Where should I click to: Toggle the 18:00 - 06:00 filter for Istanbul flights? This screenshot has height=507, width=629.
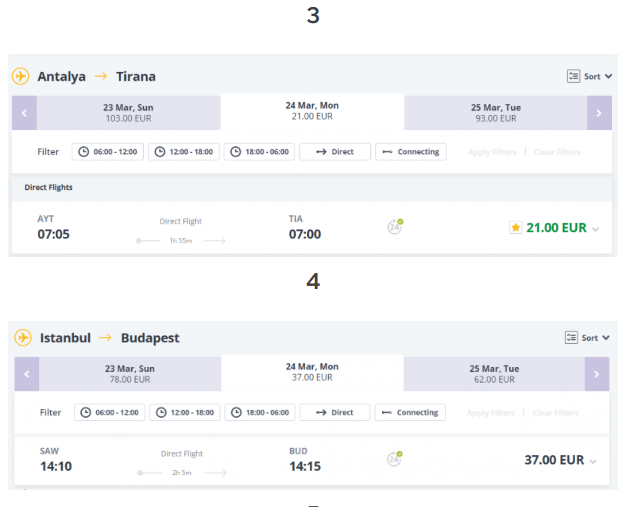[260, 412]
